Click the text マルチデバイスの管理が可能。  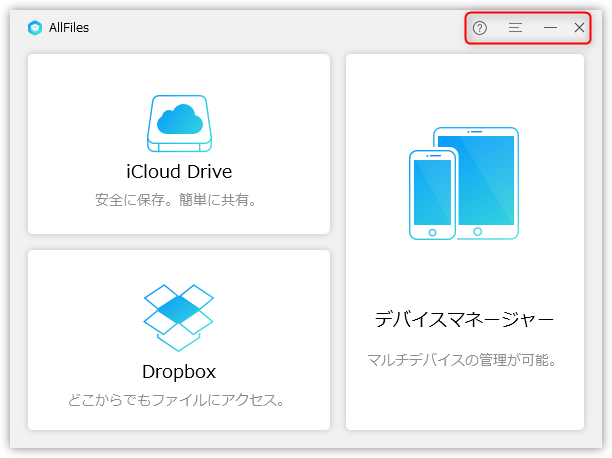tap(462, 360)
